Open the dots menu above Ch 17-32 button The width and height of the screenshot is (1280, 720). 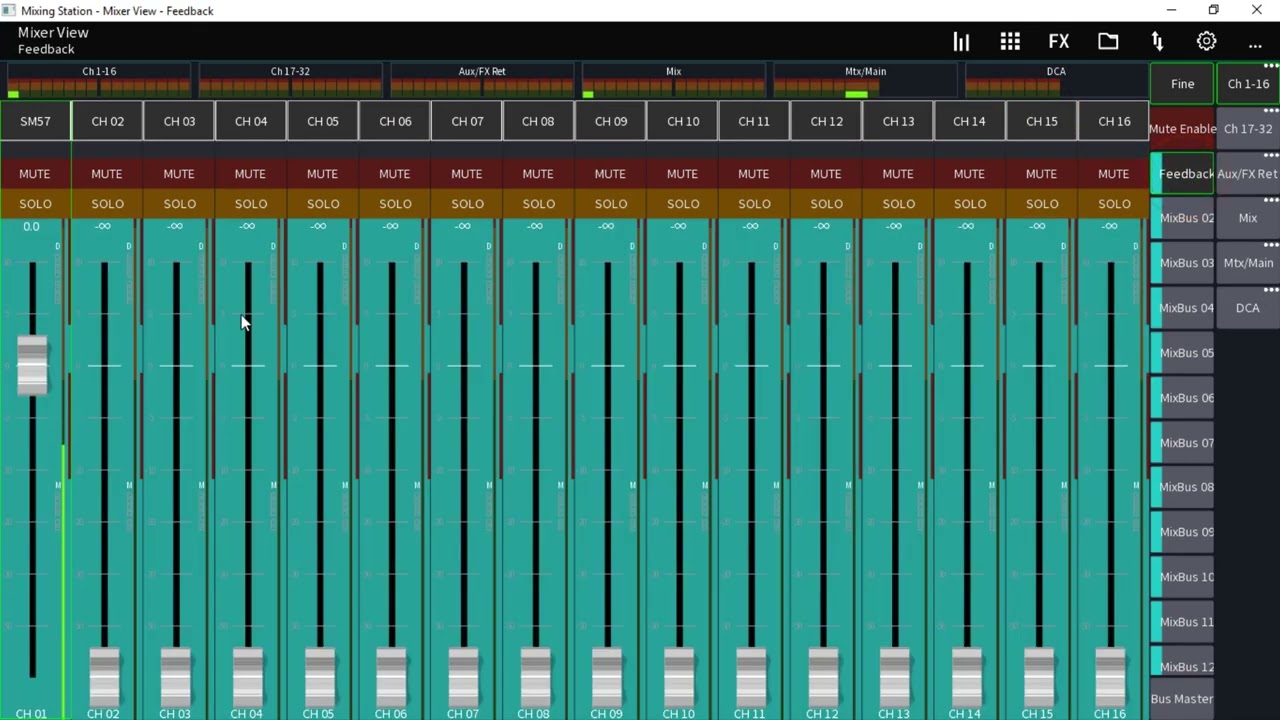1270,110
